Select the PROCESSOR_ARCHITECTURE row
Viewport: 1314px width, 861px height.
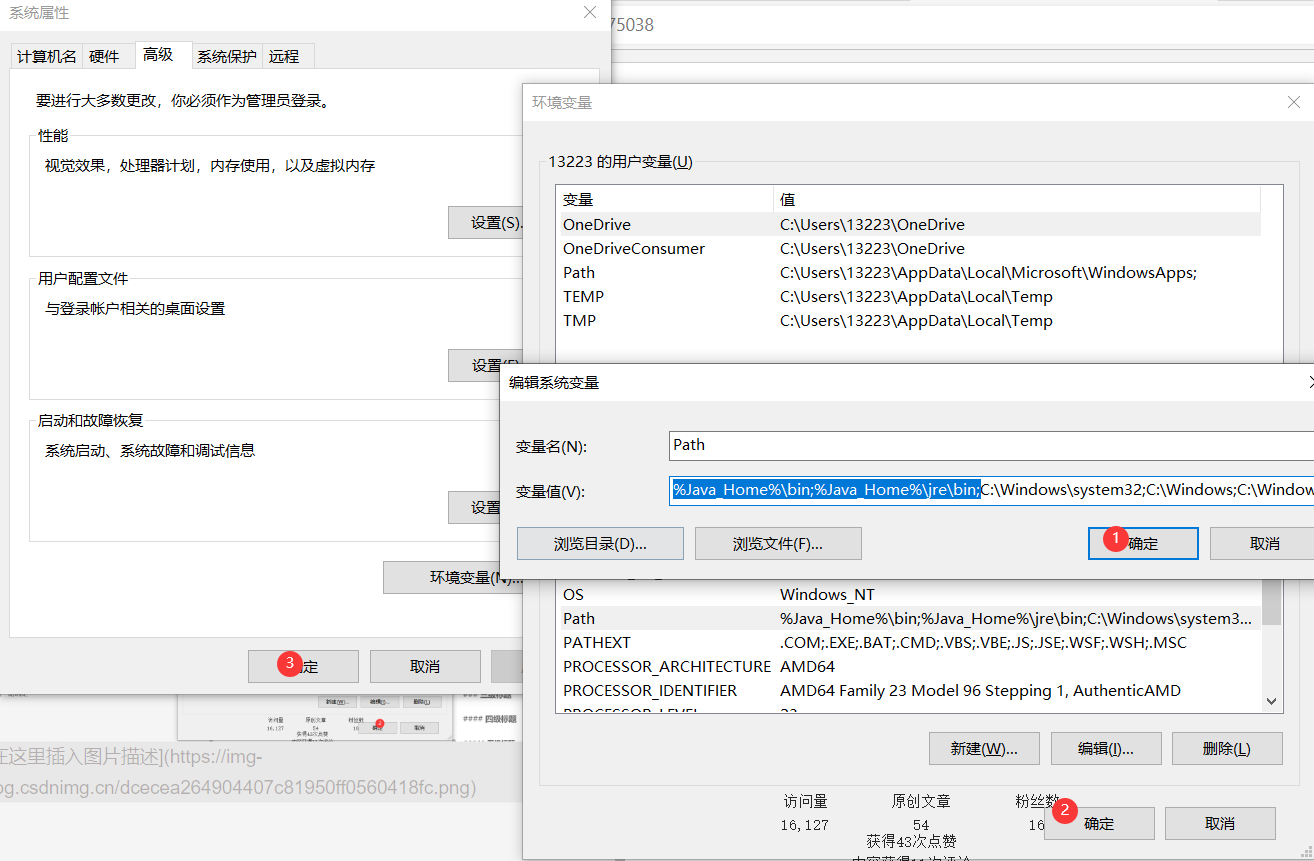(908, 666)
